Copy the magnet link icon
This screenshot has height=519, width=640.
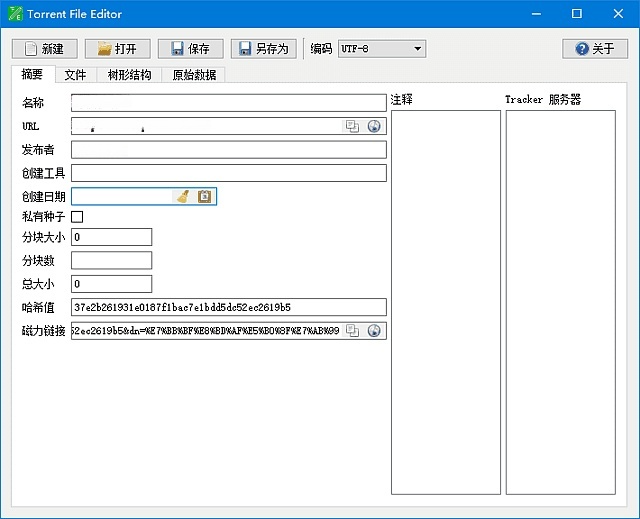[x=352, y=331]
